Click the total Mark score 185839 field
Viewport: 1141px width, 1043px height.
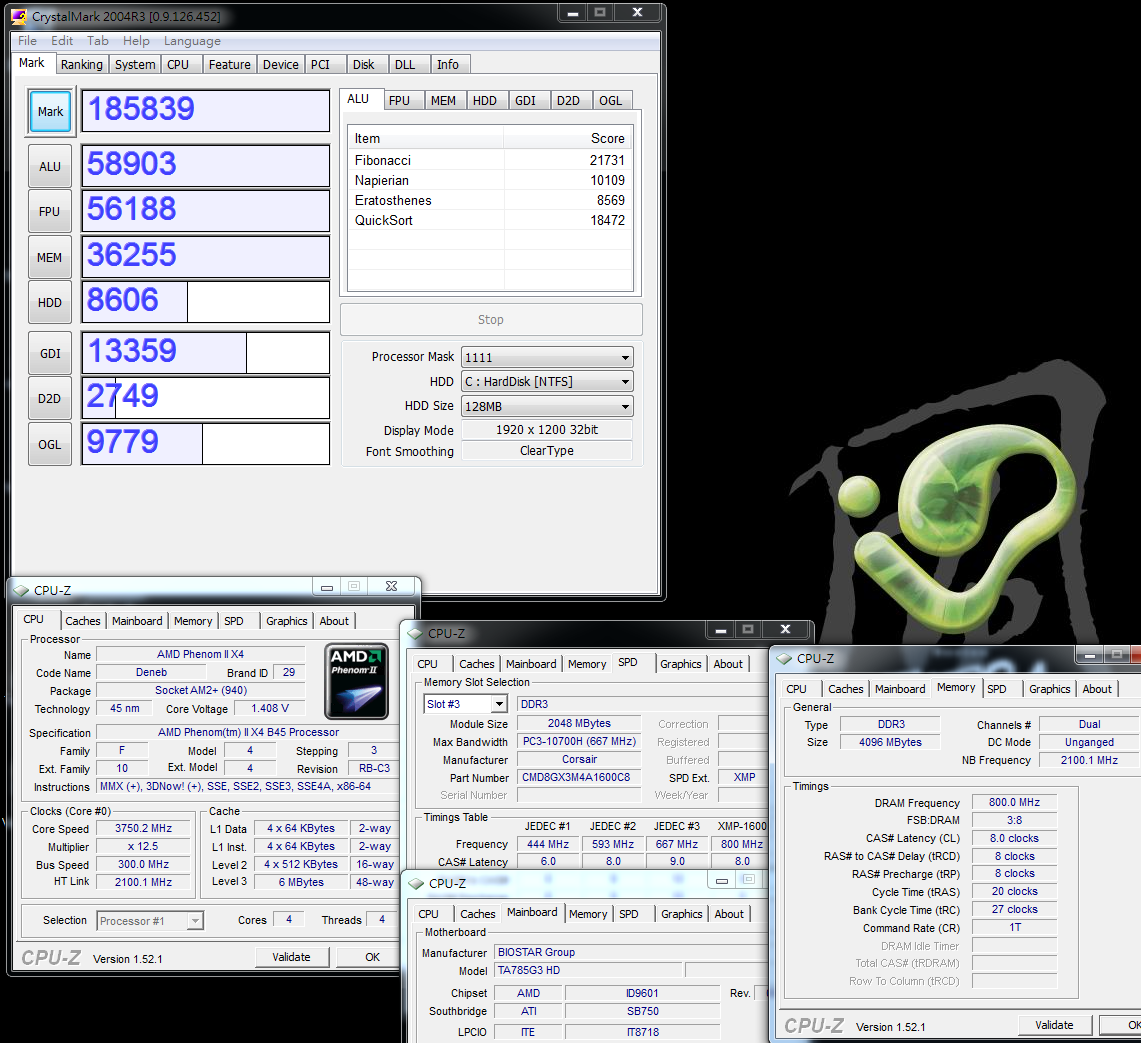point(205,111)
